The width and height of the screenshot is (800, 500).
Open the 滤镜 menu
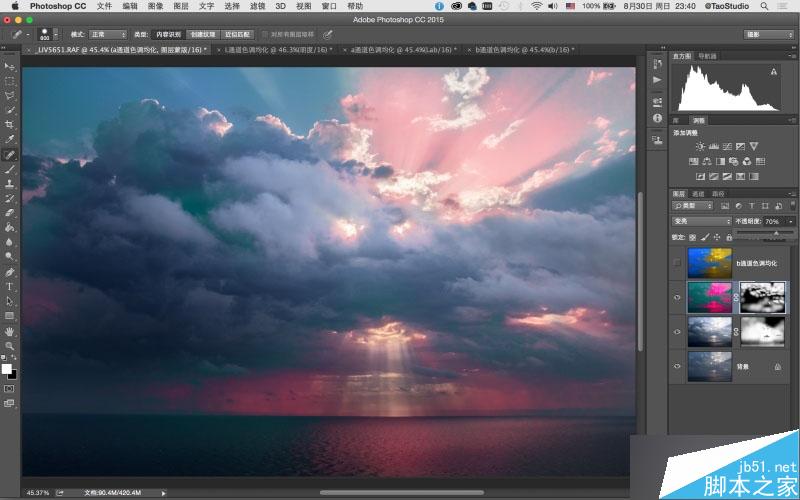(257, 6)
